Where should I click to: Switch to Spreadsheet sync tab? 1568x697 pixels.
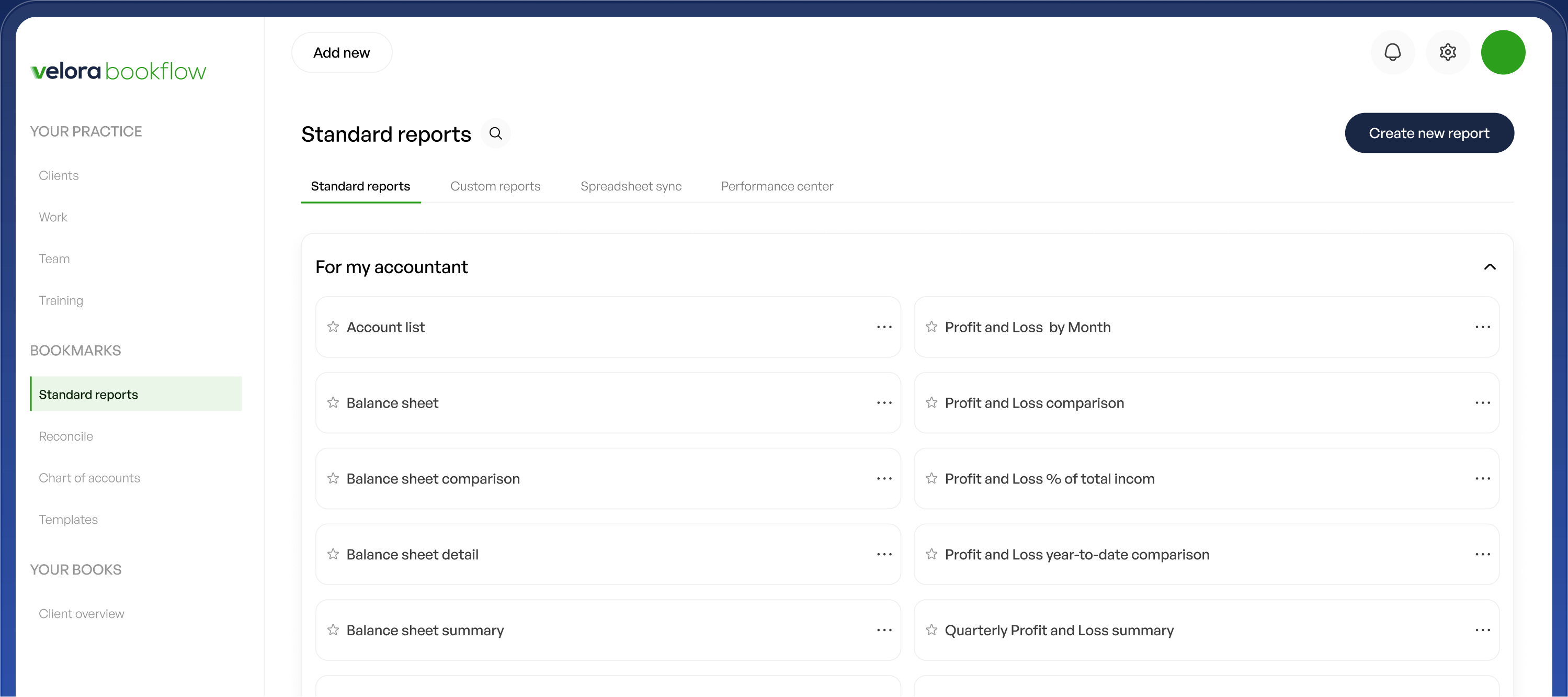tap(631, 186)
